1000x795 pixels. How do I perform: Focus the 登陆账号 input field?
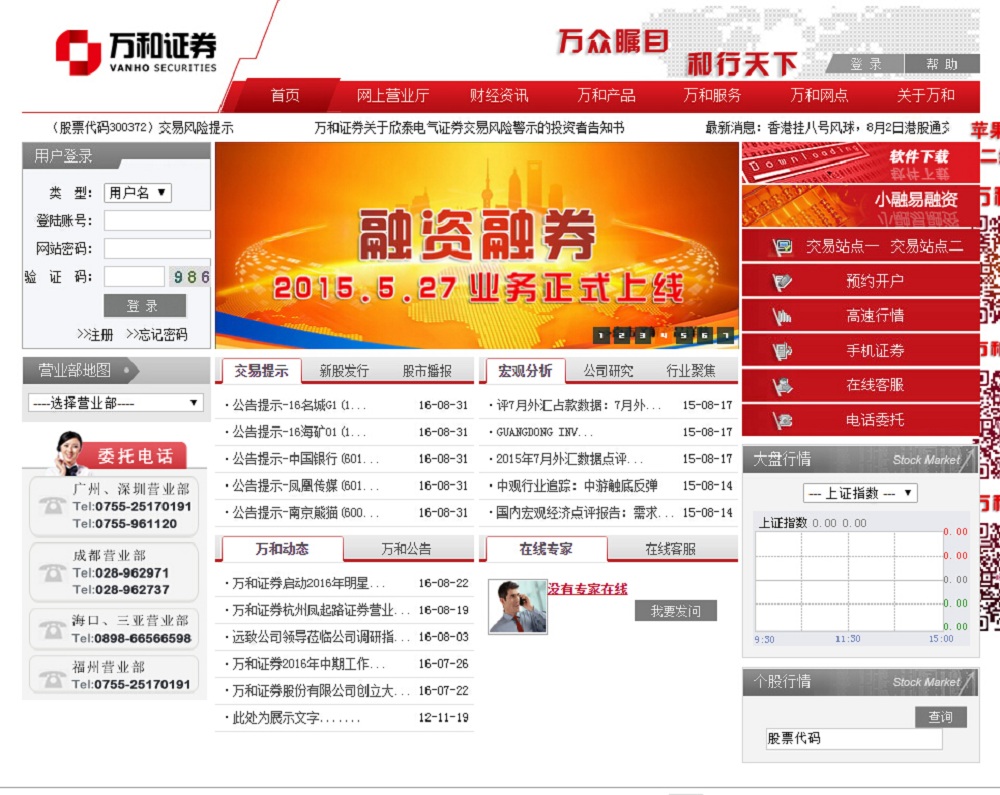(157, 221)
